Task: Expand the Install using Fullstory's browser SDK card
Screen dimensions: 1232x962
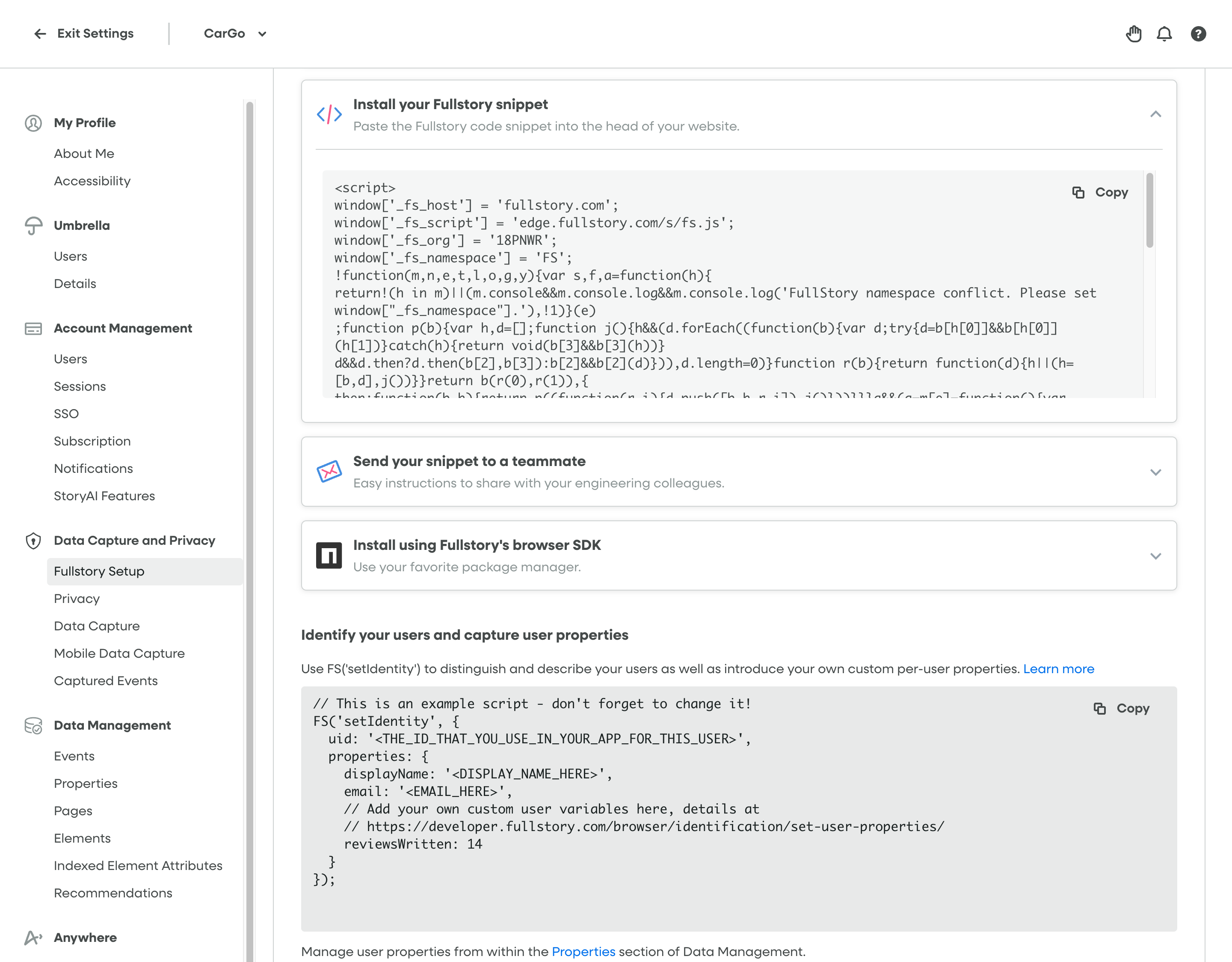Action: point(1156,556)
